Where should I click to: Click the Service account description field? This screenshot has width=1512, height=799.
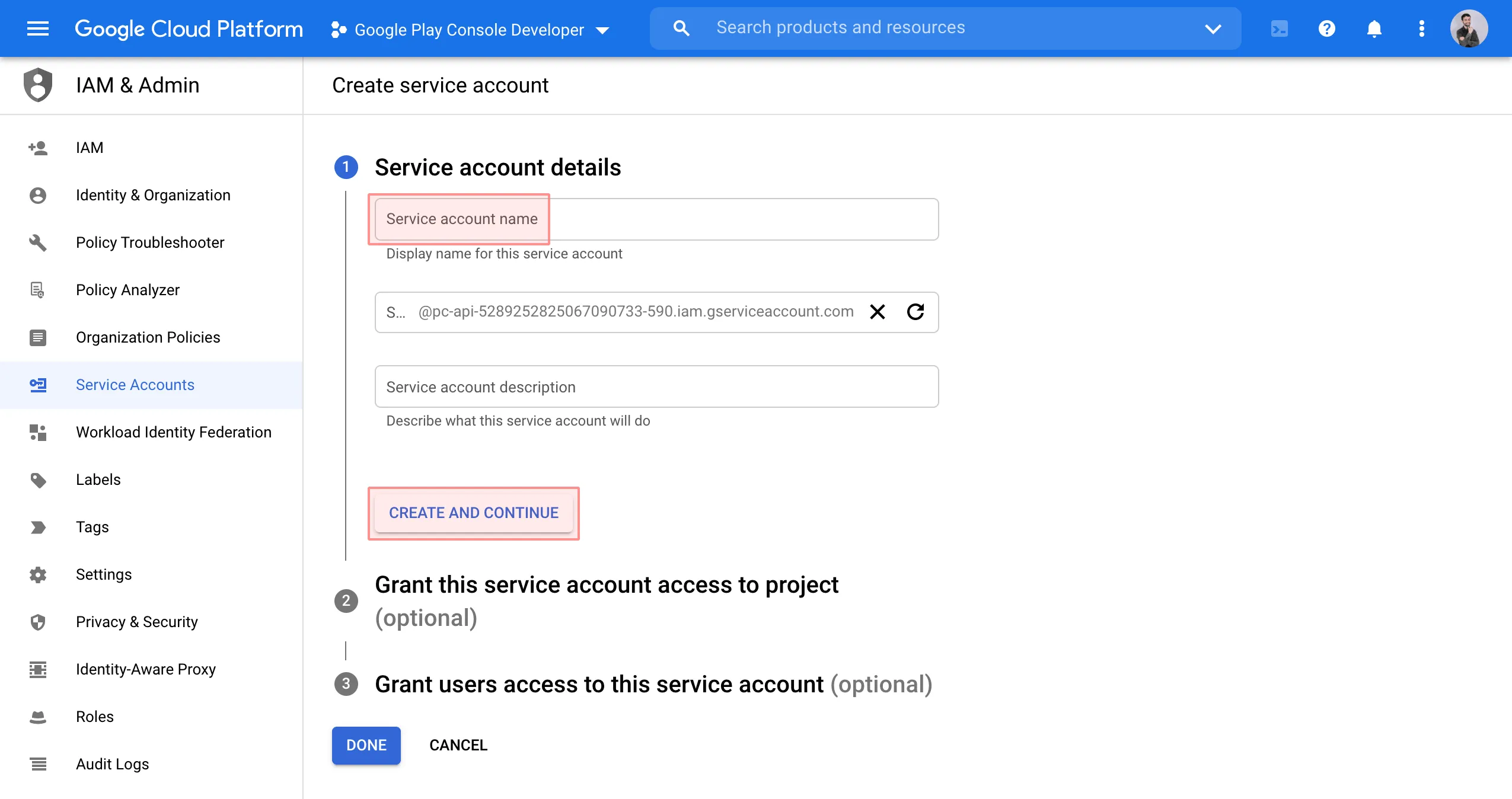[593, 386]
